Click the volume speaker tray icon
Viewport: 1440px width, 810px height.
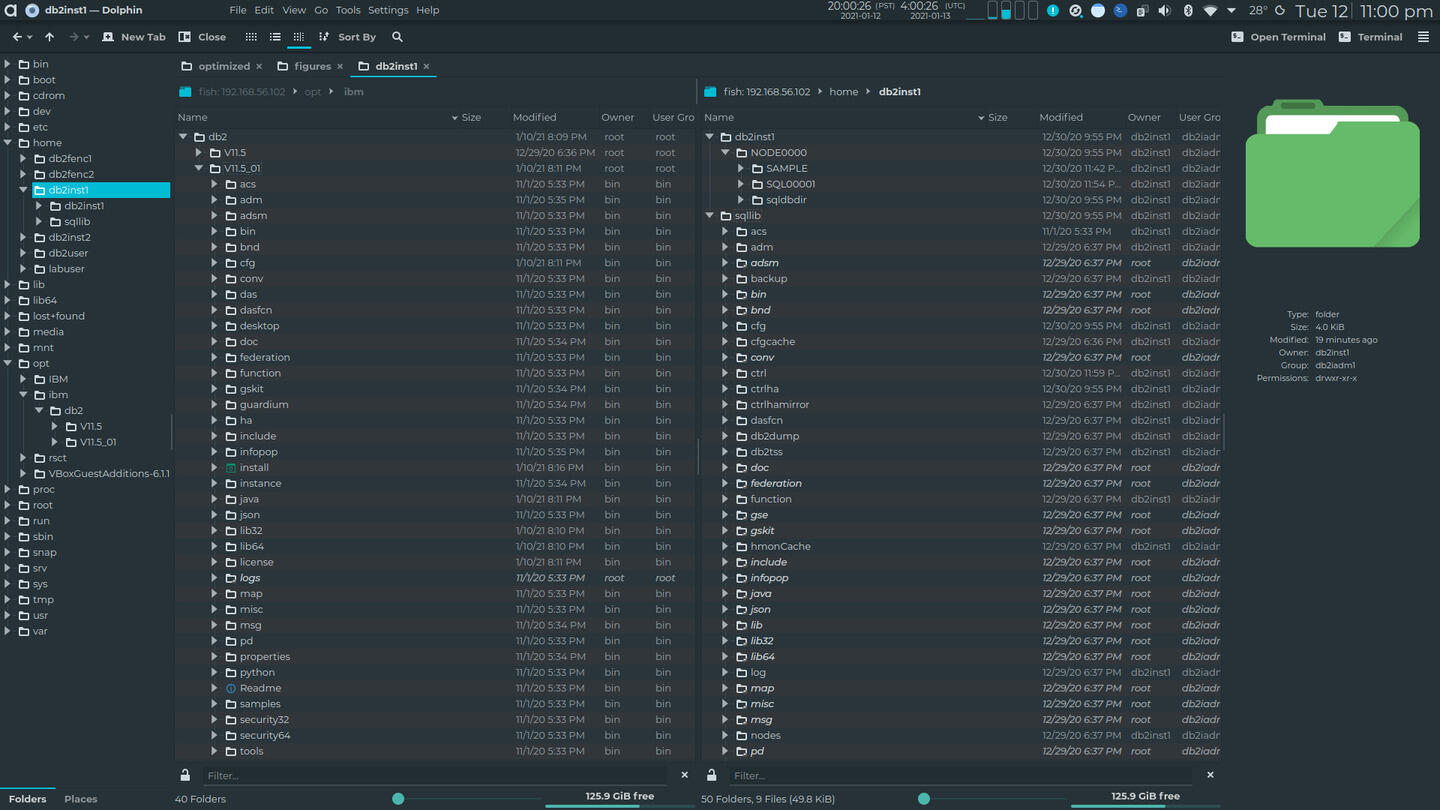(1164, 11)
